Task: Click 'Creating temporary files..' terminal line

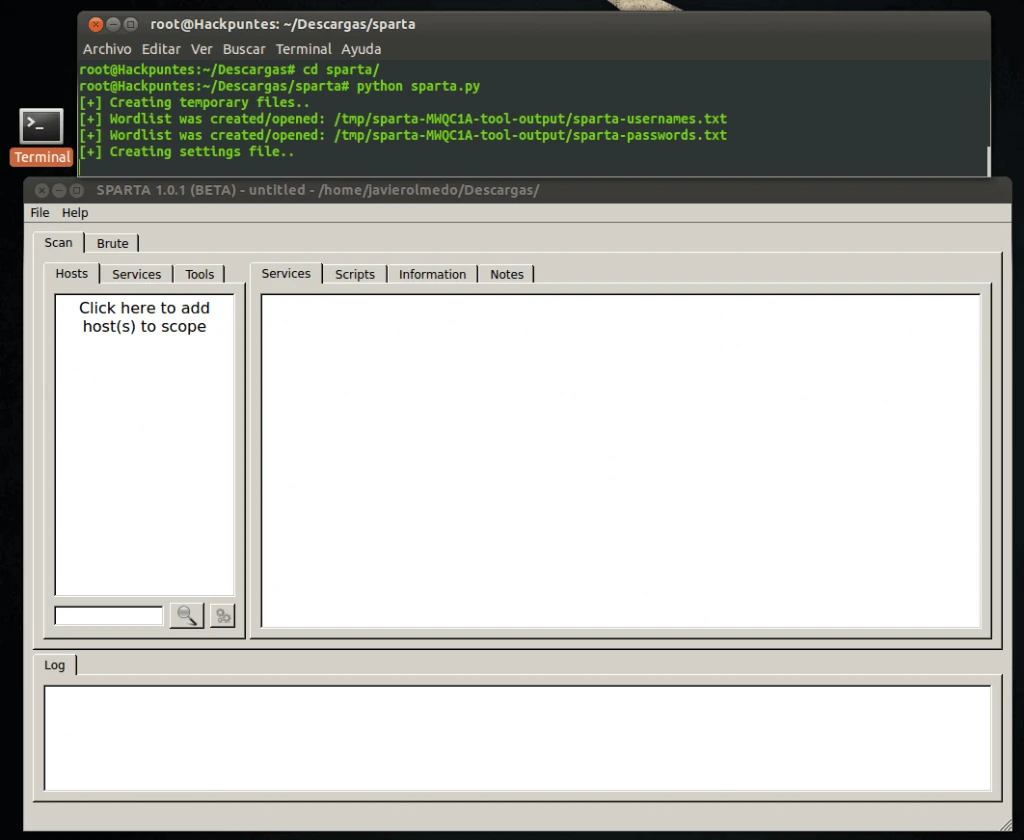Action: pos(195,103)
